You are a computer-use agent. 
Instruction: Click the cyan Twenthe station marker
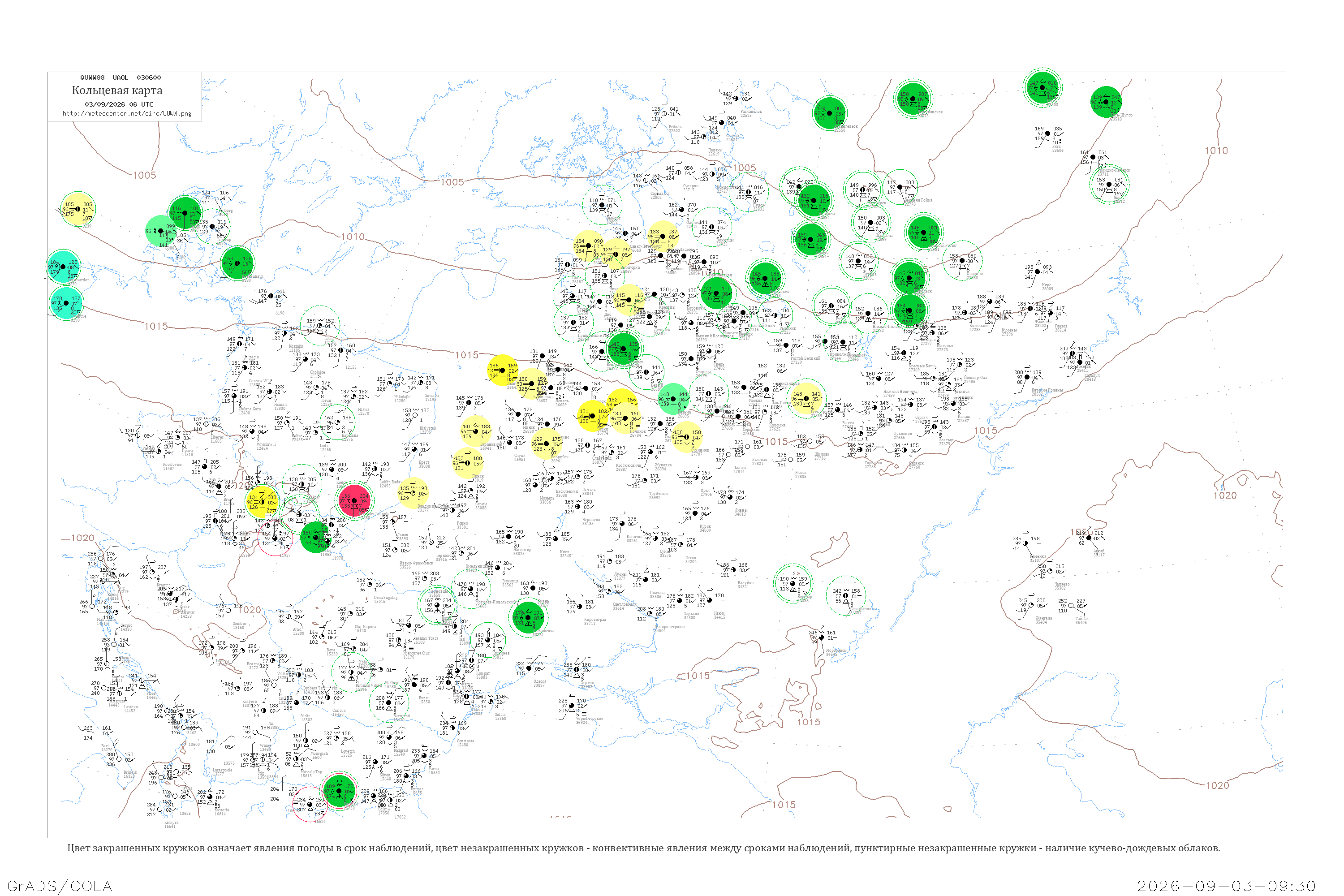coord(67,303)
